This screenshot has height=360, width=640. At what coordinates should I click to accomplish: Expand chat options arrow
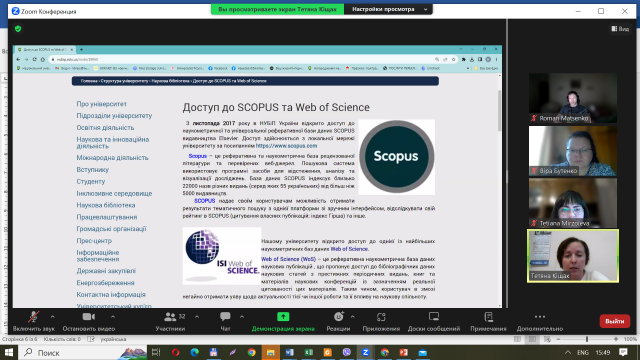[242, 317]
